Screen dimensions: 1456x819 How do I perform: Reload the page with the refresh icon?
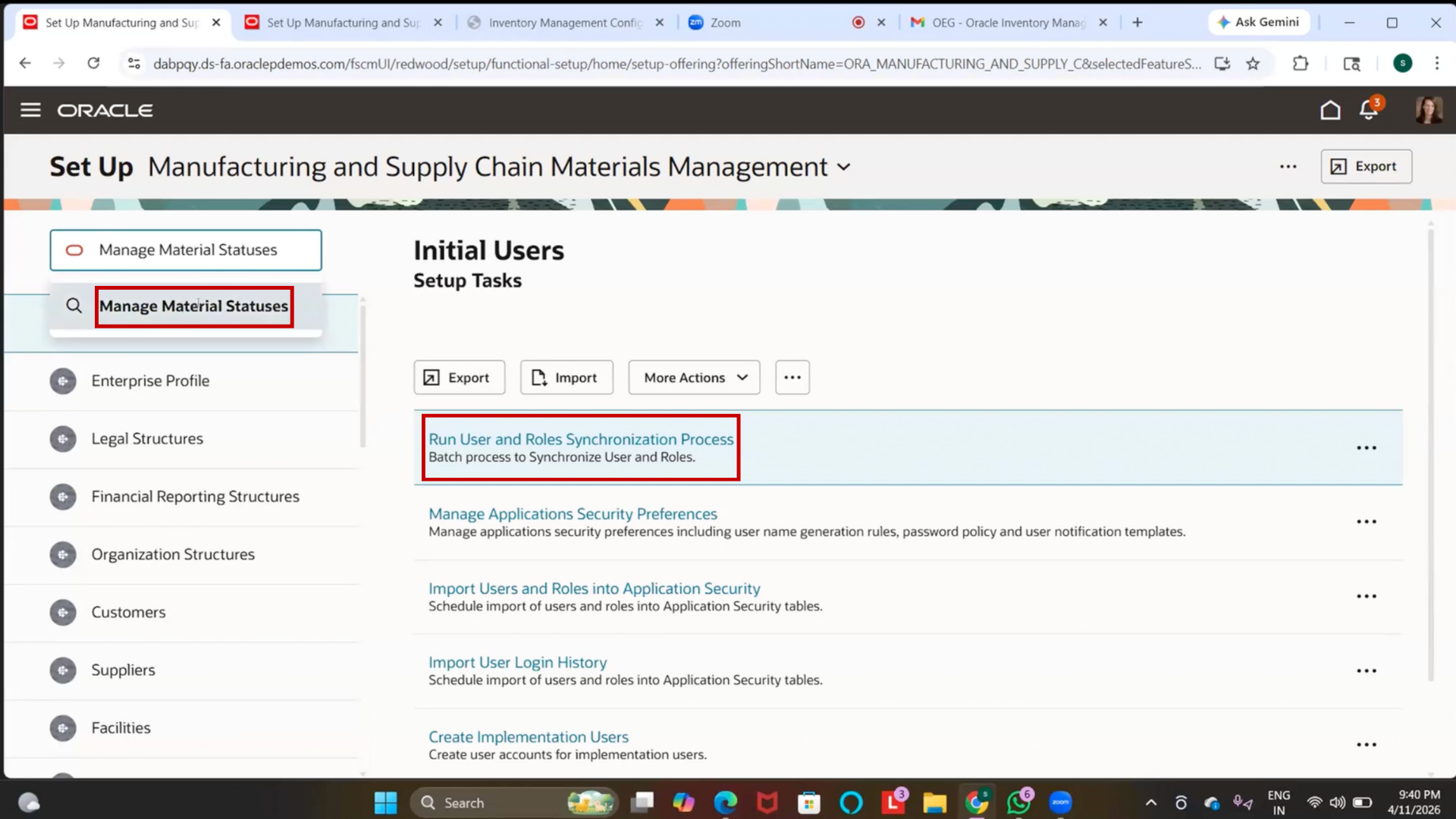[x=93, y=64]
